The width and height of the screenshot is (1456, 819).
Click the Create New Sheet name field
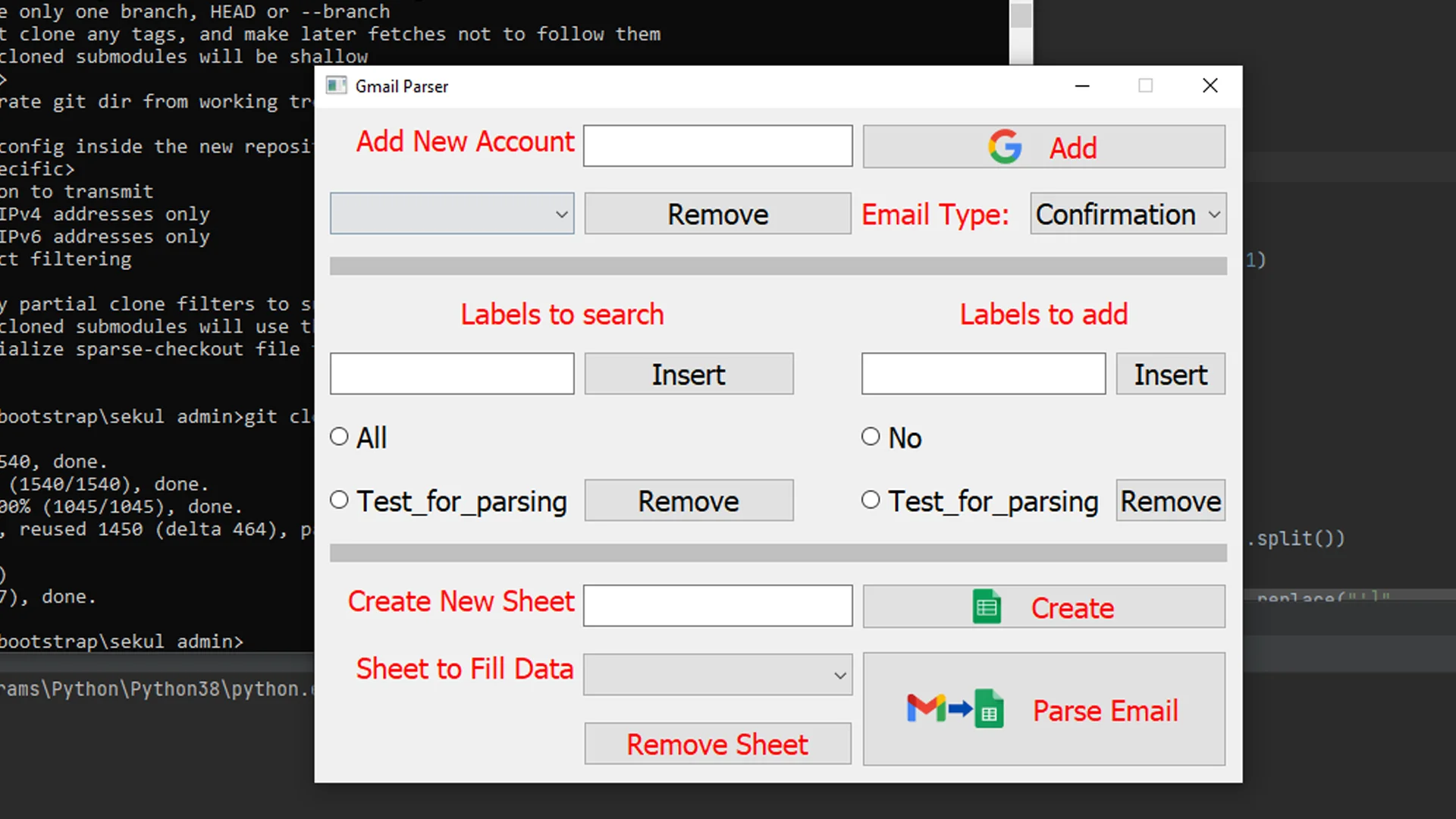(x=717, y=605)
